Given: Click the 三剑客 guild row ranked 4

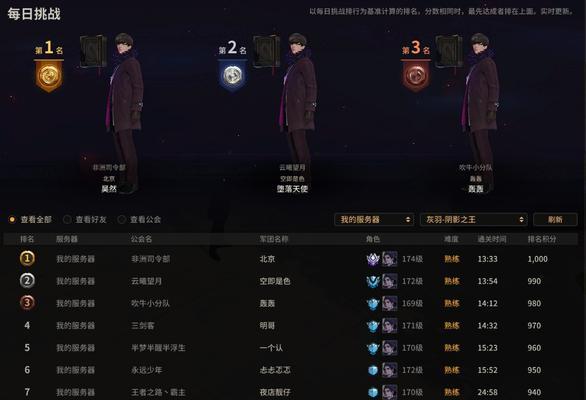Looking at the screenshot, I should 291,326.
